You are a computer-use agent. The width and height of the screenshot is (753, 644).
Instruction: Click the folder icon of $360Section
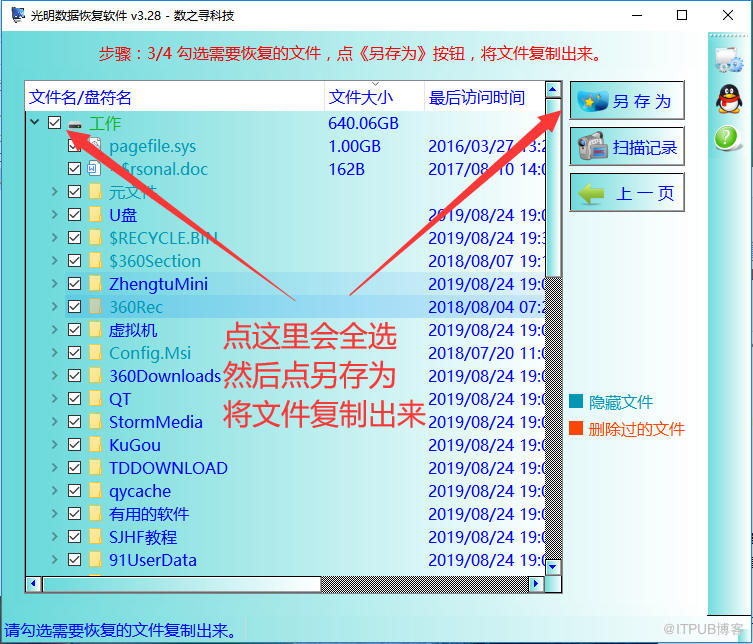click(95, 260)
